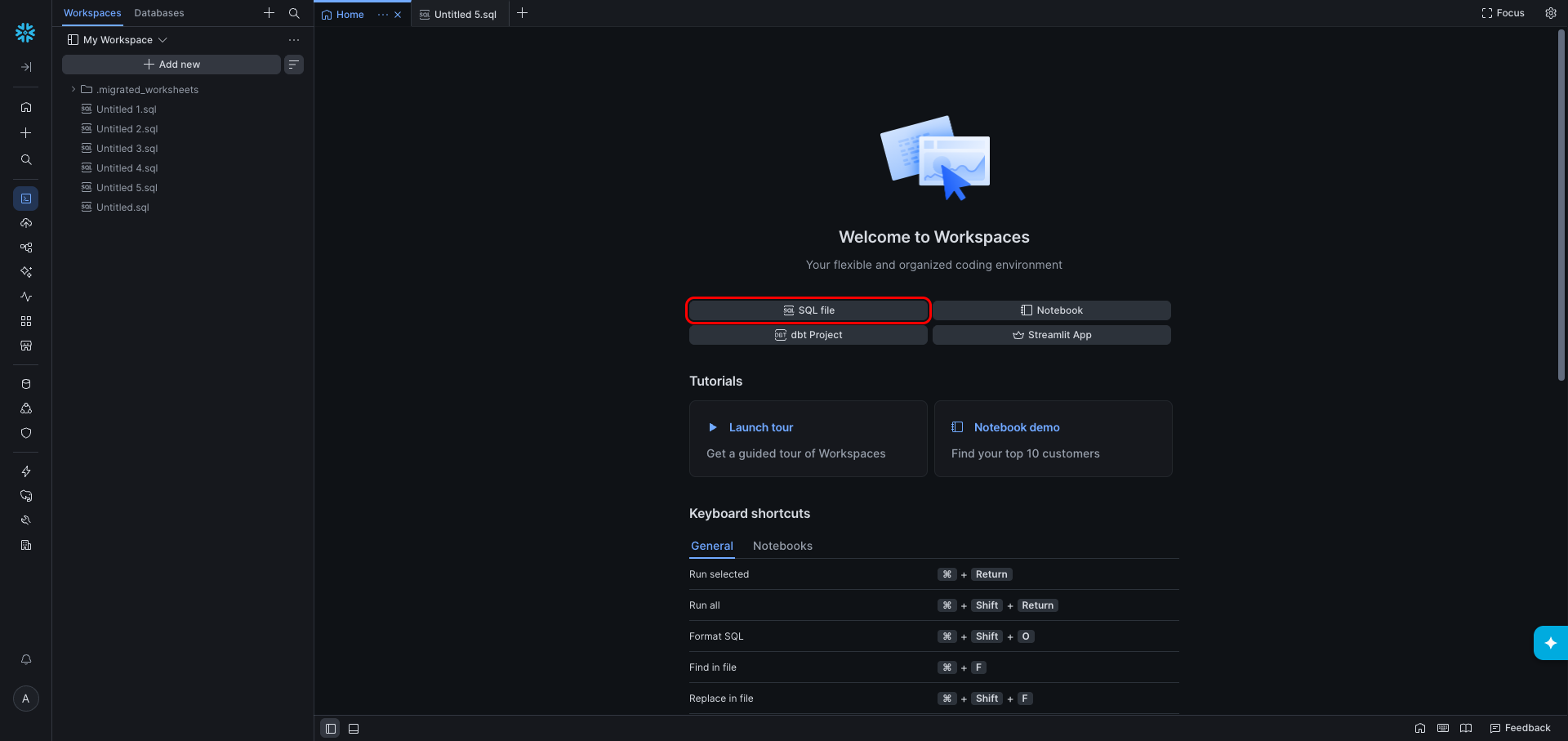Open the triangle data sharing icon
Screen dimensions: 1568x741
tap(26, 408)
